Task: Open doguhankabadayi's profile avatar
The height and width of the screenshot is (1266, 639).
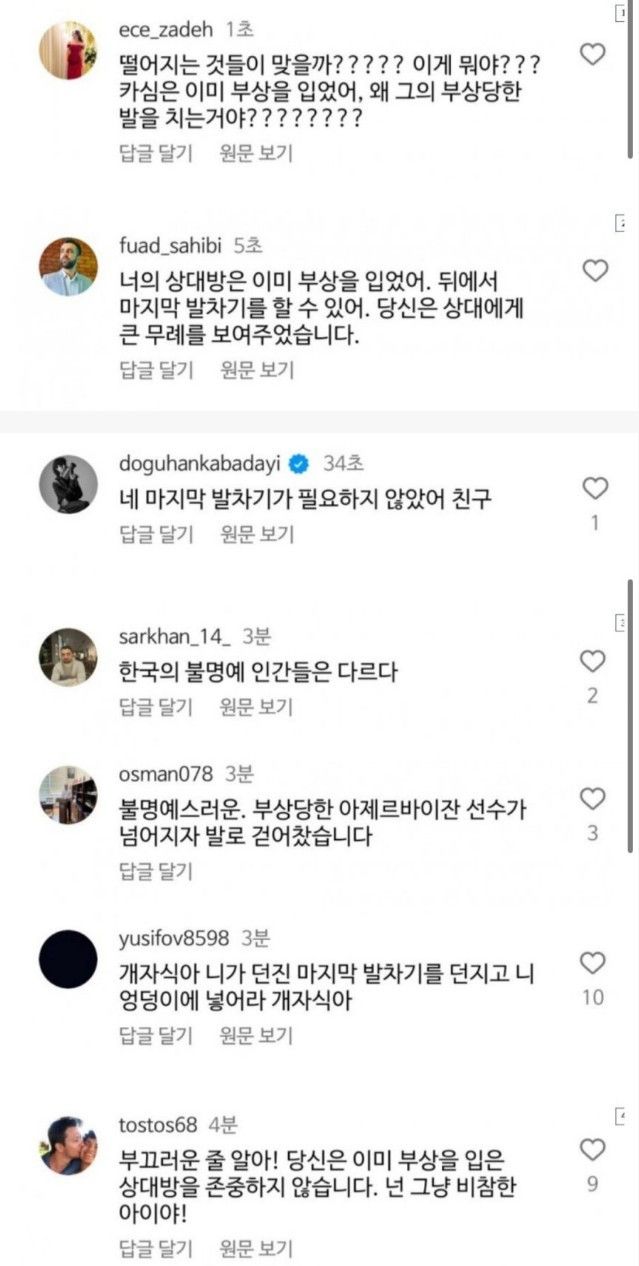Action: [x=68, y=484]
